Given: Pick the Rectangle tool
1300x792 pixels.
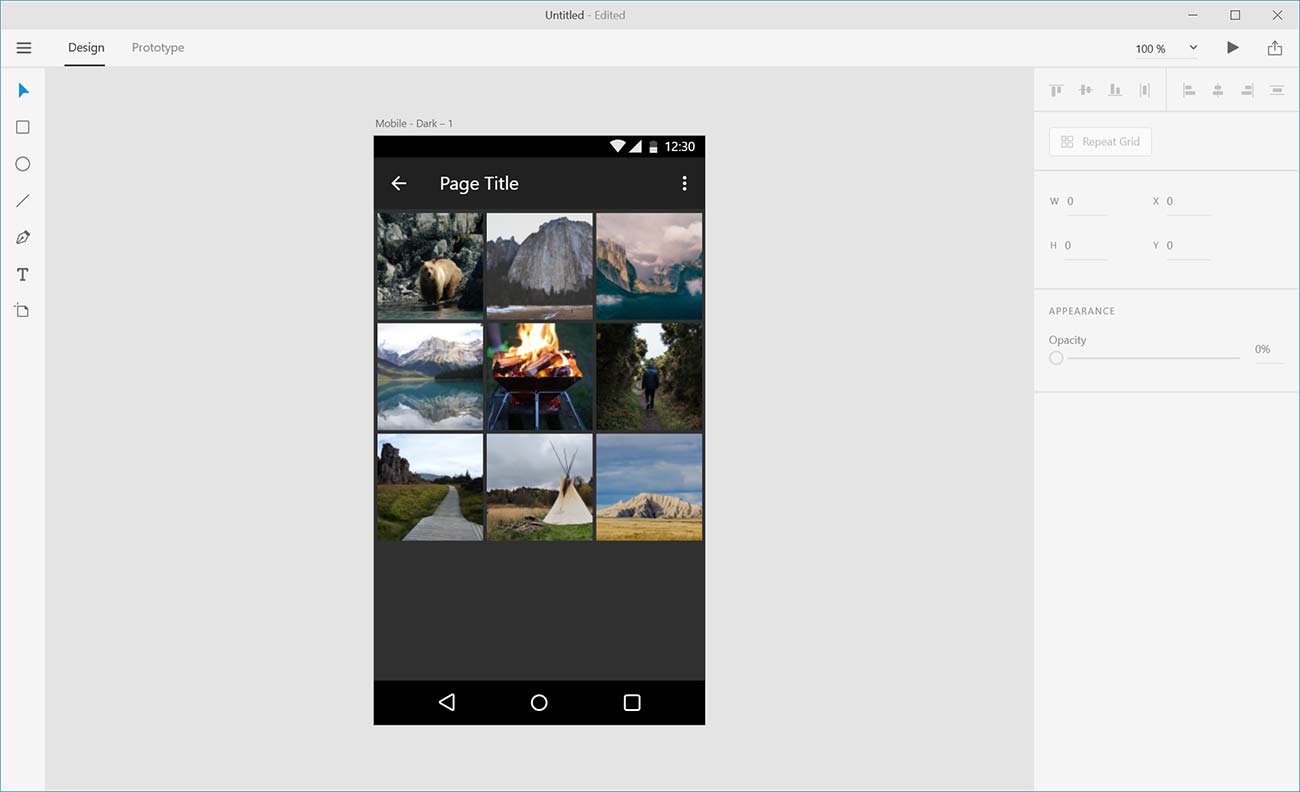Looking at the screenshot, I should [23, 127].
